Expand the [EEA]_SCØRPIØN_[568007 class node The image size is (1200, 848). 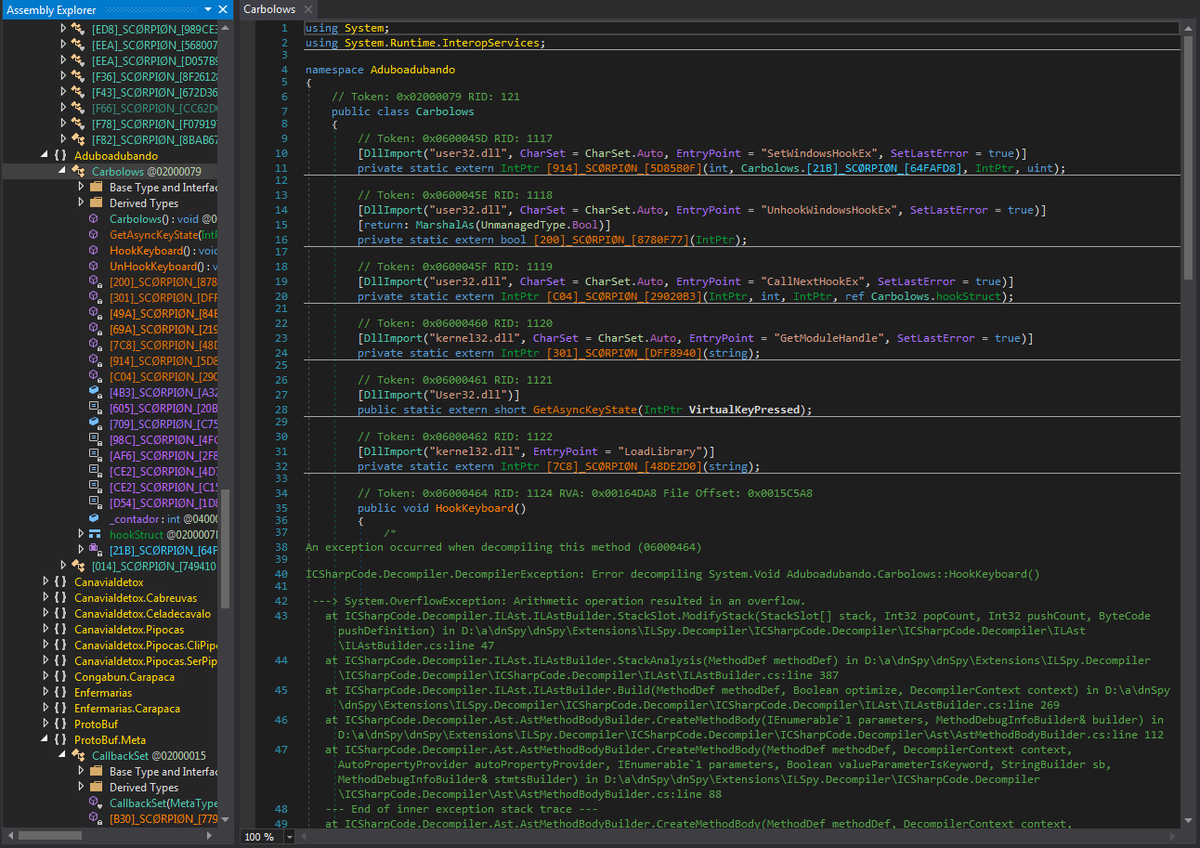coord(64,44)
